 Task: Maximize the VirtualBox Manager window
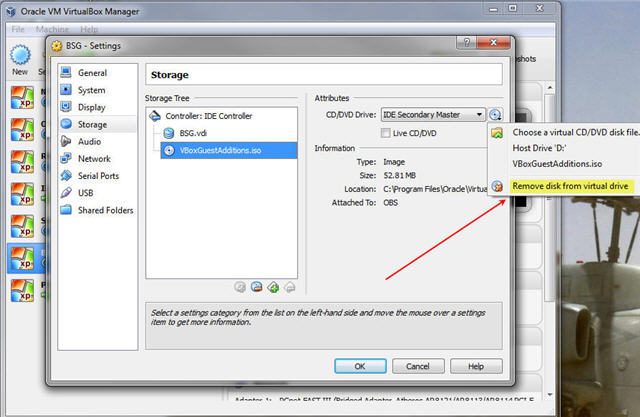tap(513, 8)
